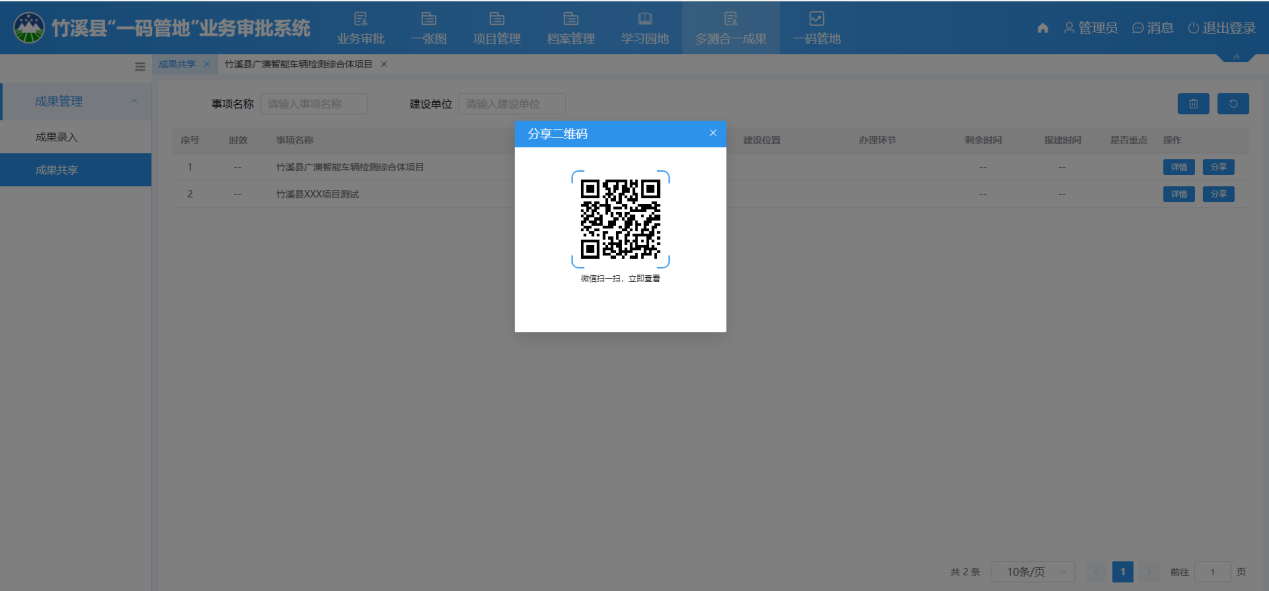Click the 竹溪县 system logo emblem
The height and width of the screenshot is (591, 1269).
(x=28, y=27)
